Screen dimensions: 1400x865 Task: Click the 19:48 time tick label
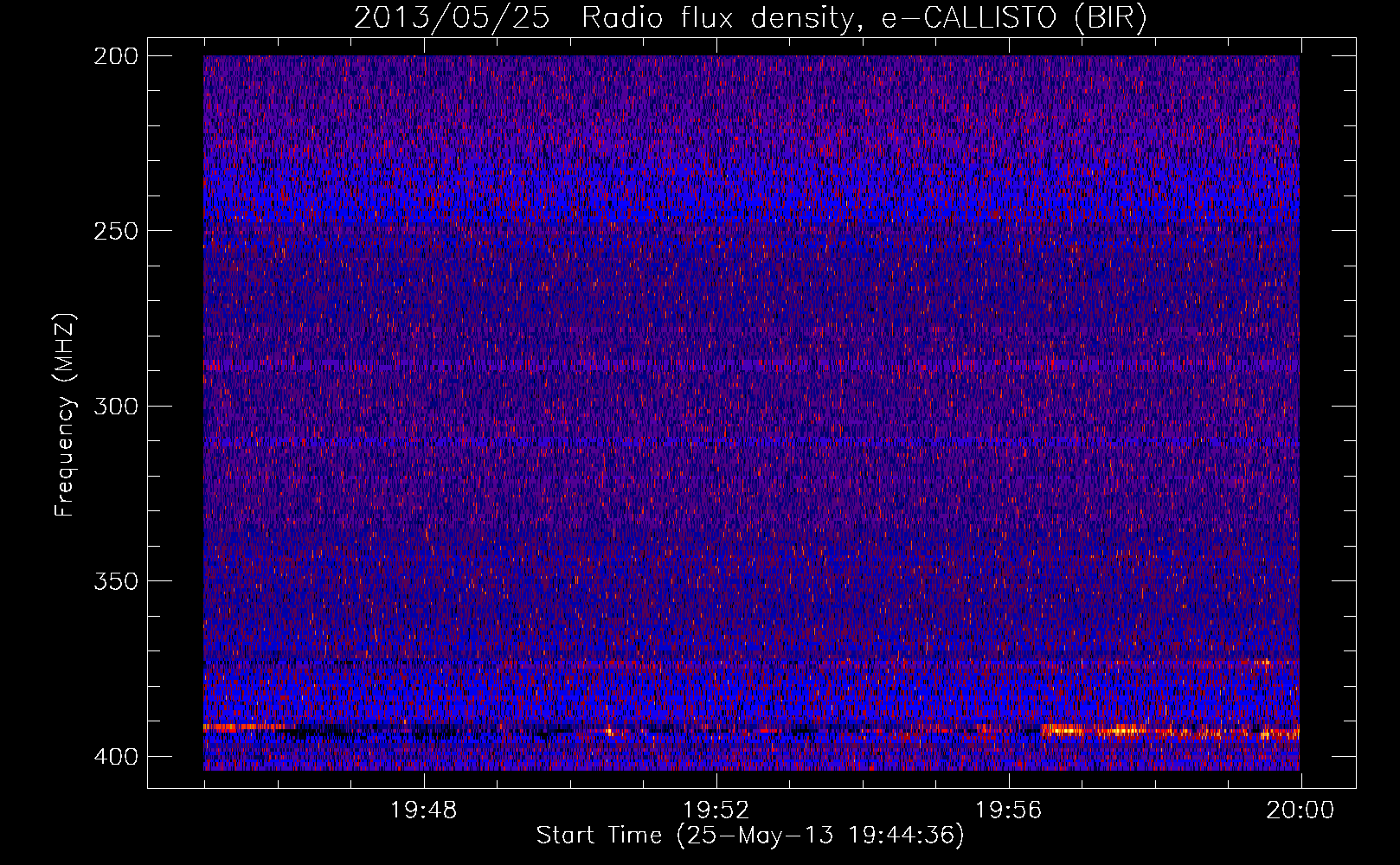tap(424, 811)
